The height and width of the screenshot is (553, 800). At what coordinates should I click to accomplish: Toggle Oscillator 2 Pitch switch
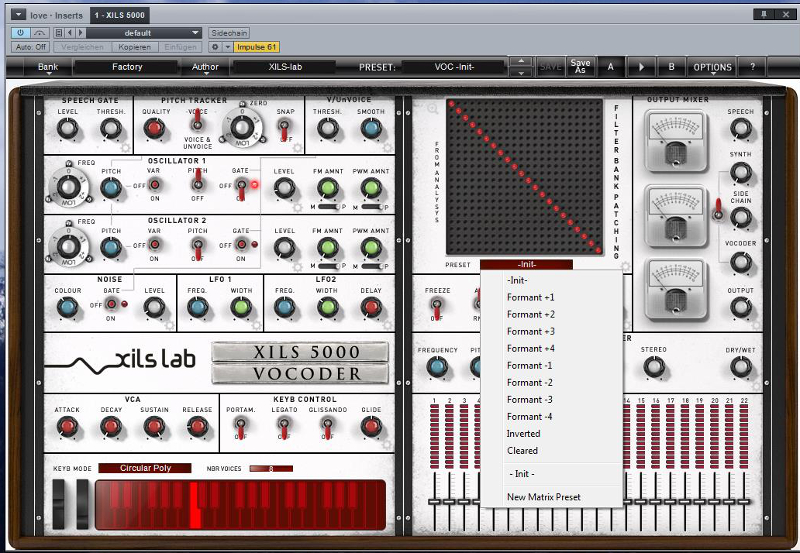pyautogui.click(x=197, y=248)
